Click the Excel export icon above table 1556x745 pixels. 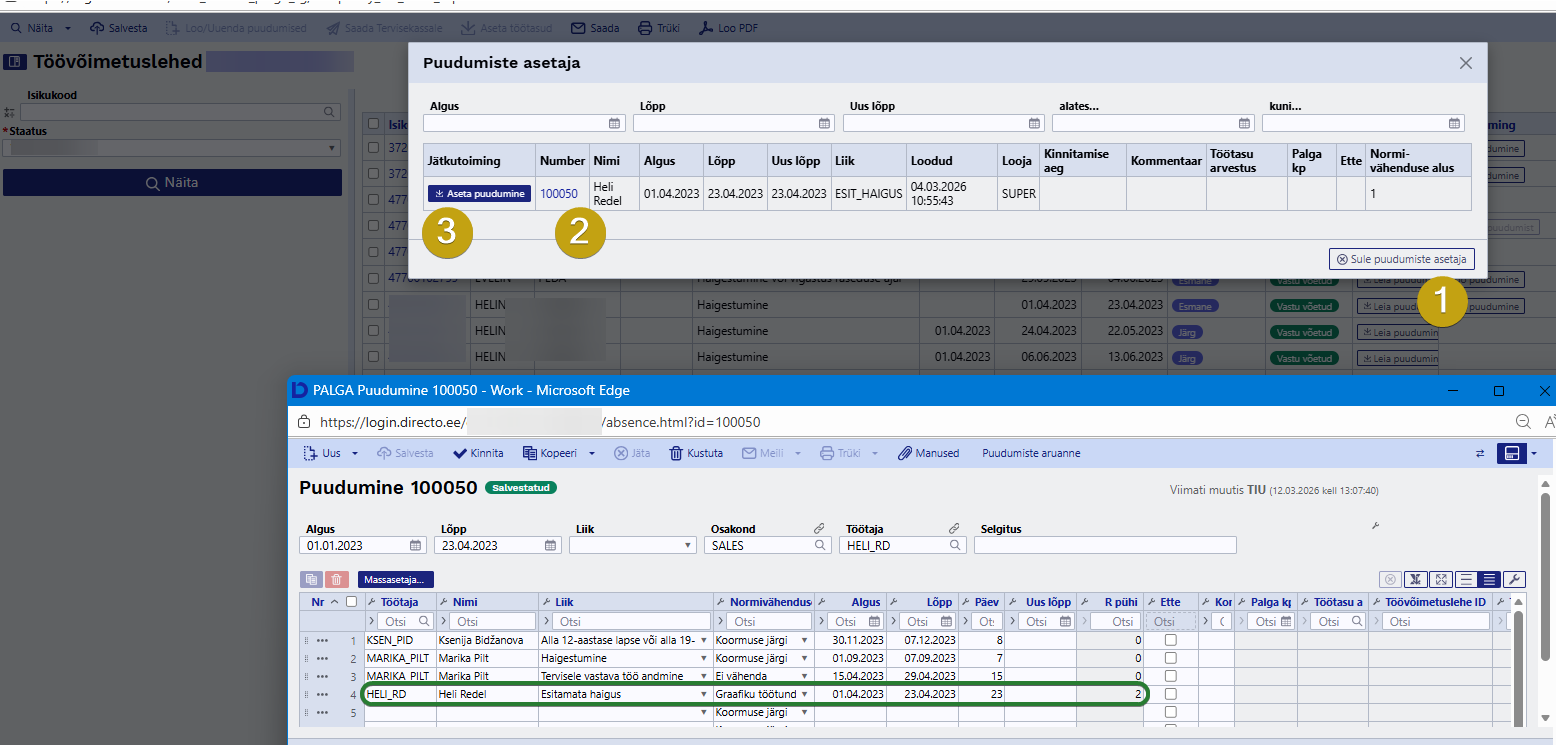coord(1414,579)
